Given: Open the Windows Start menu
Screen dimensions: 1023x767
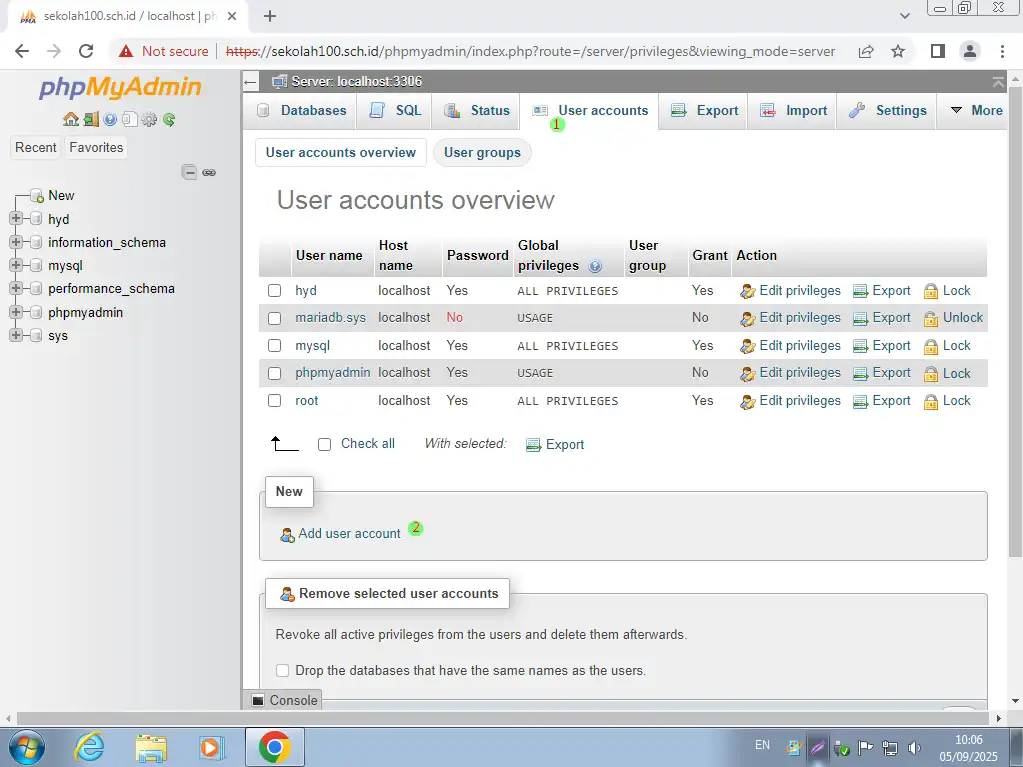Looking at the screenshot, I should point(27,747).
